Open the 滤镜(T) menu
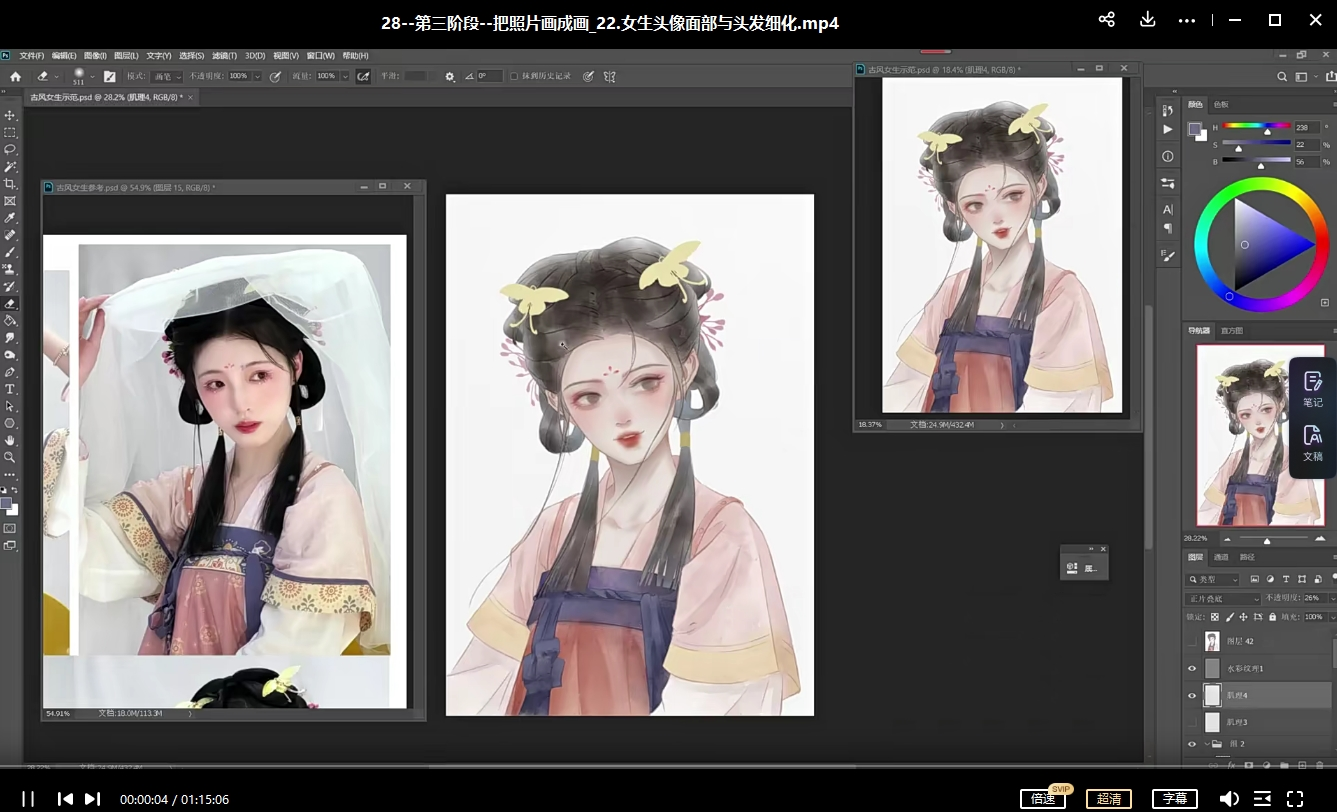Image resolution: width=1337 pixels, height=812 pixels. pyautogui.click(x=225, y=56)
